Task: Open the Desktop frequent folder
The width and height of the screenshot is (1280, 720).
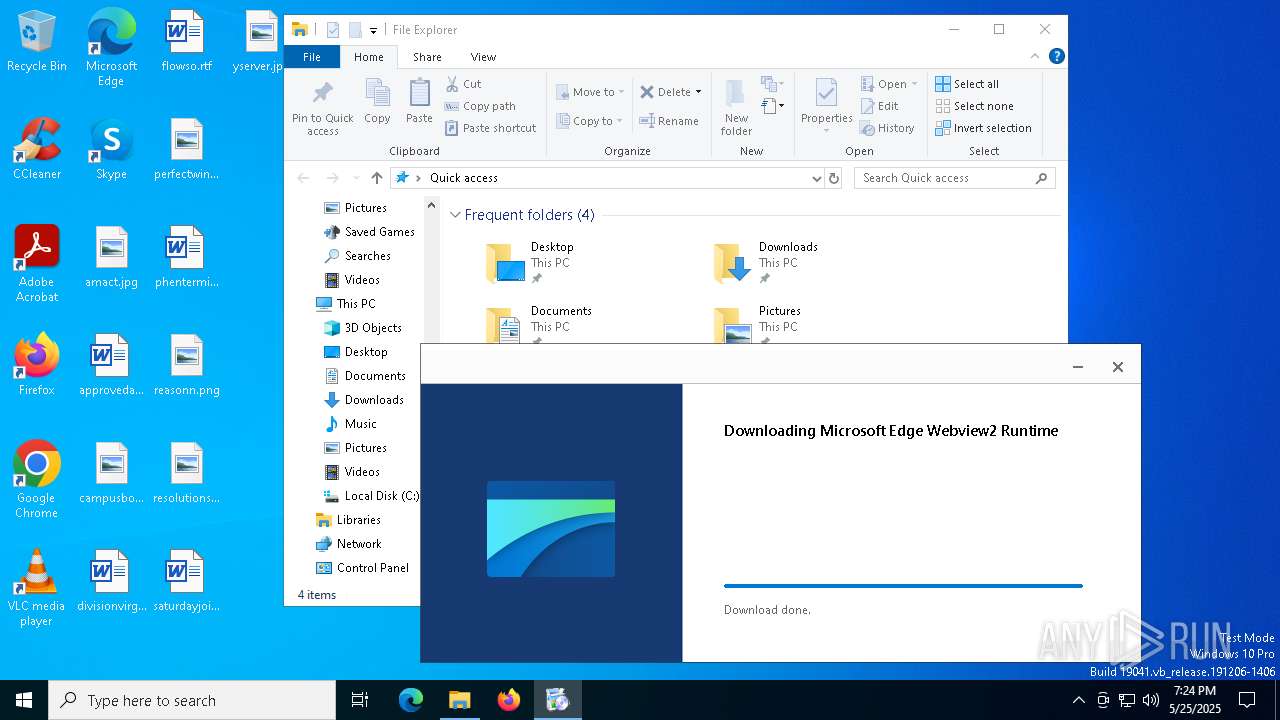Action: coord(530,262)
